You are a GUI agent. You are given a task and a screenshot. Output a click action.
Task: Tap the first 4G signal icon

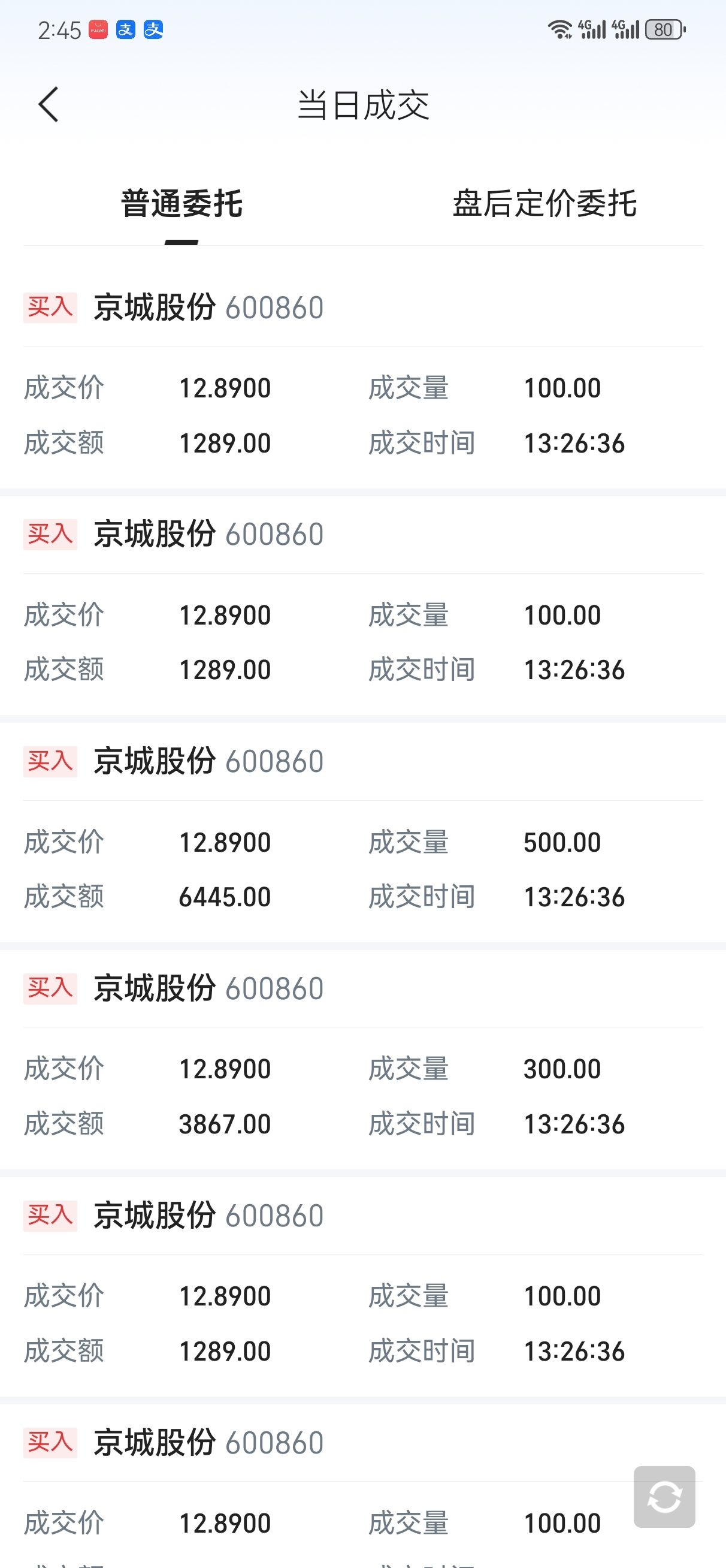pos(591,30)
